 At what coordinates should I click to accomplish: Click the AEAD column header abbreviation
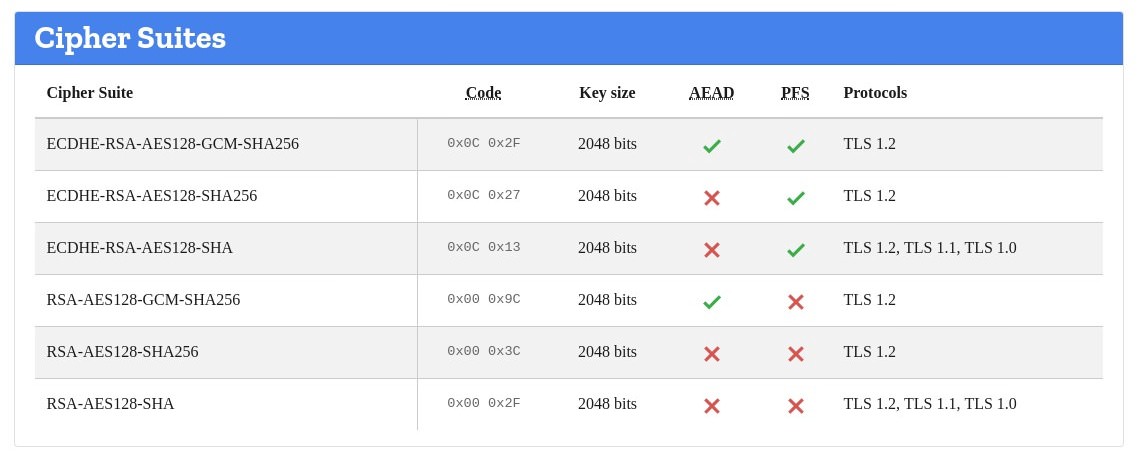tap(711, 93)
